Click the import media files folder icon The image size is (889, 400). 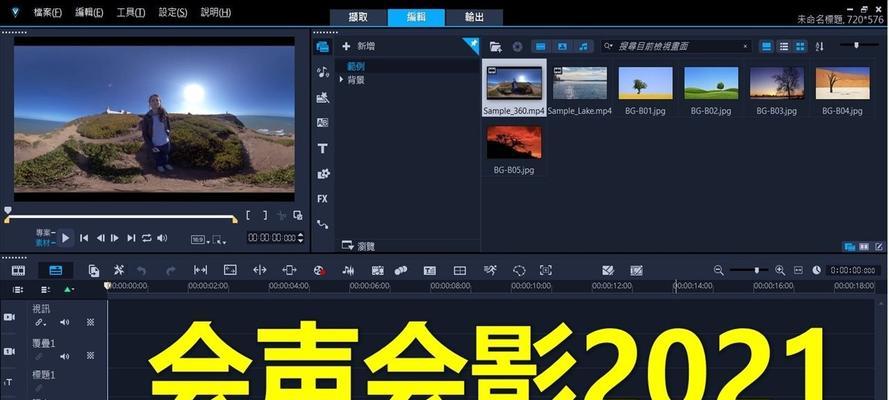(x=496, y=46)
